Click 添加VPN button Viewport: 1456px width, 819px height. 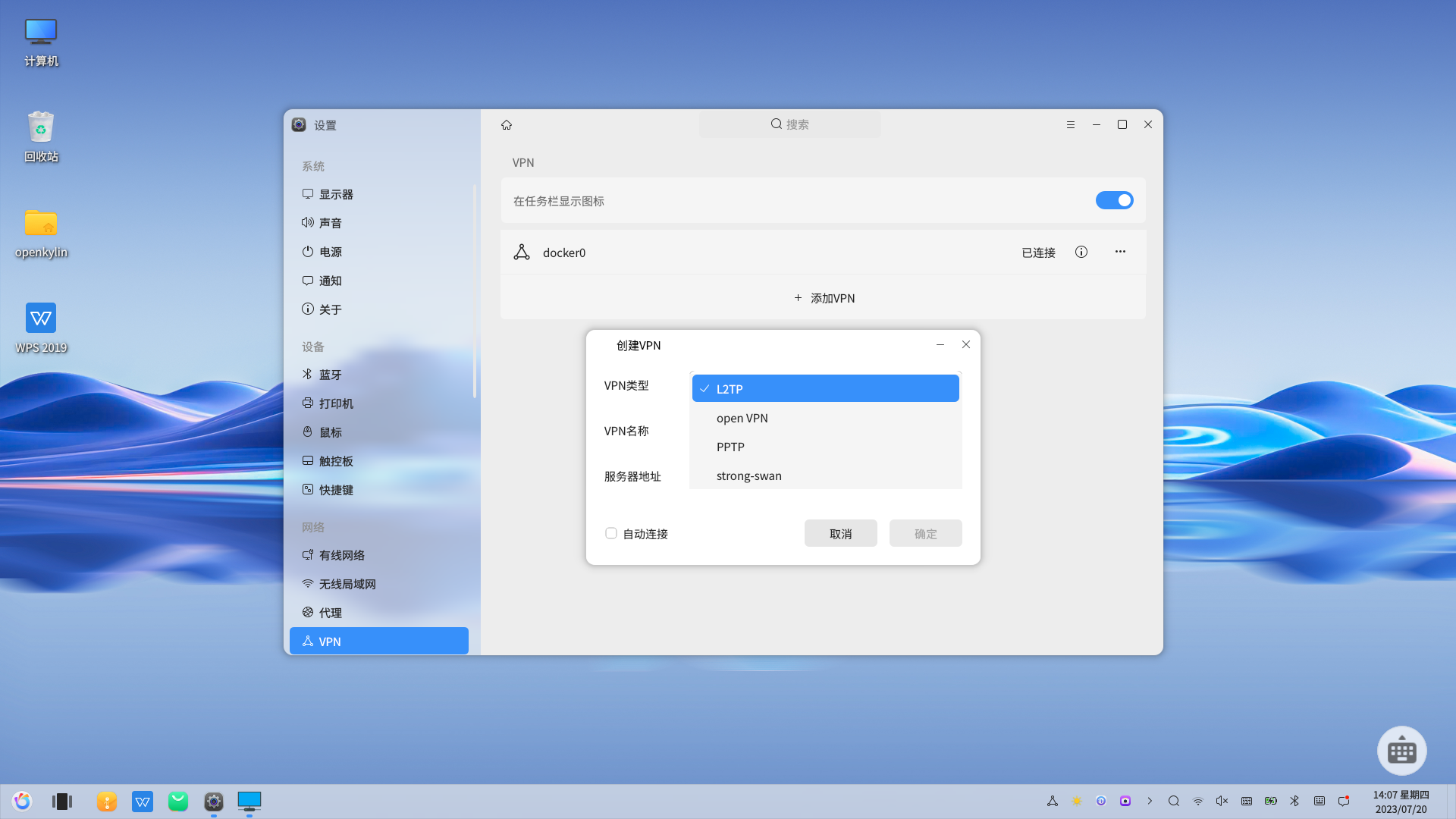pyautogui.click(x=824, y=298)
